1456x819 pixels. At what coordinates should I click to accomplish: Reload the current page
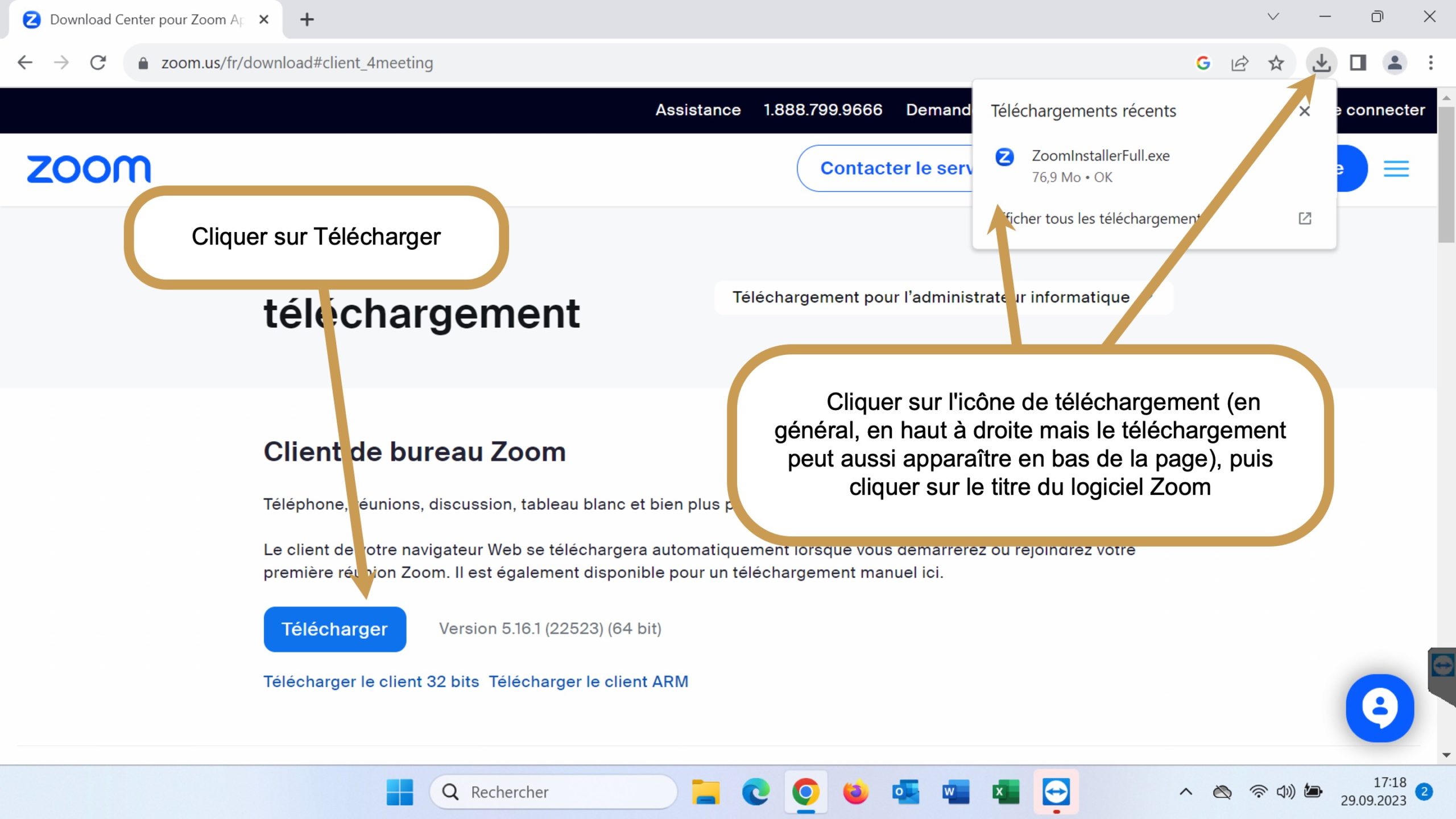click(x=98, y=63)
